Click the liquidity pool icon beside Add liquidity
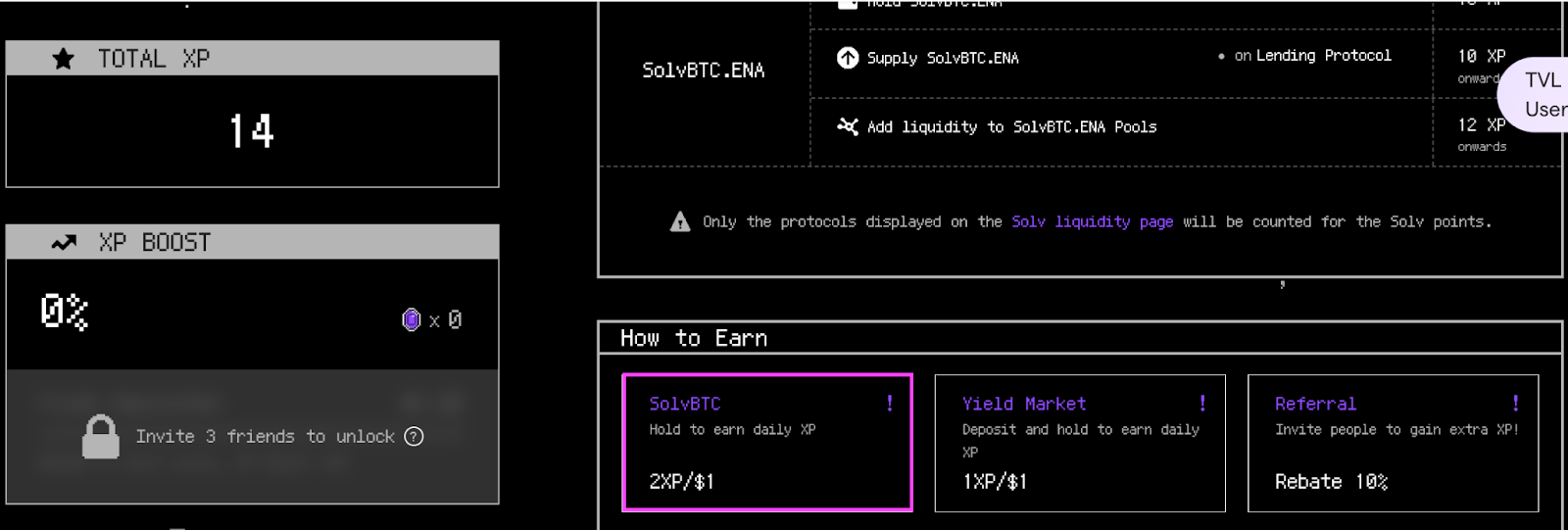1568x530 pixels. click(848, 126)
